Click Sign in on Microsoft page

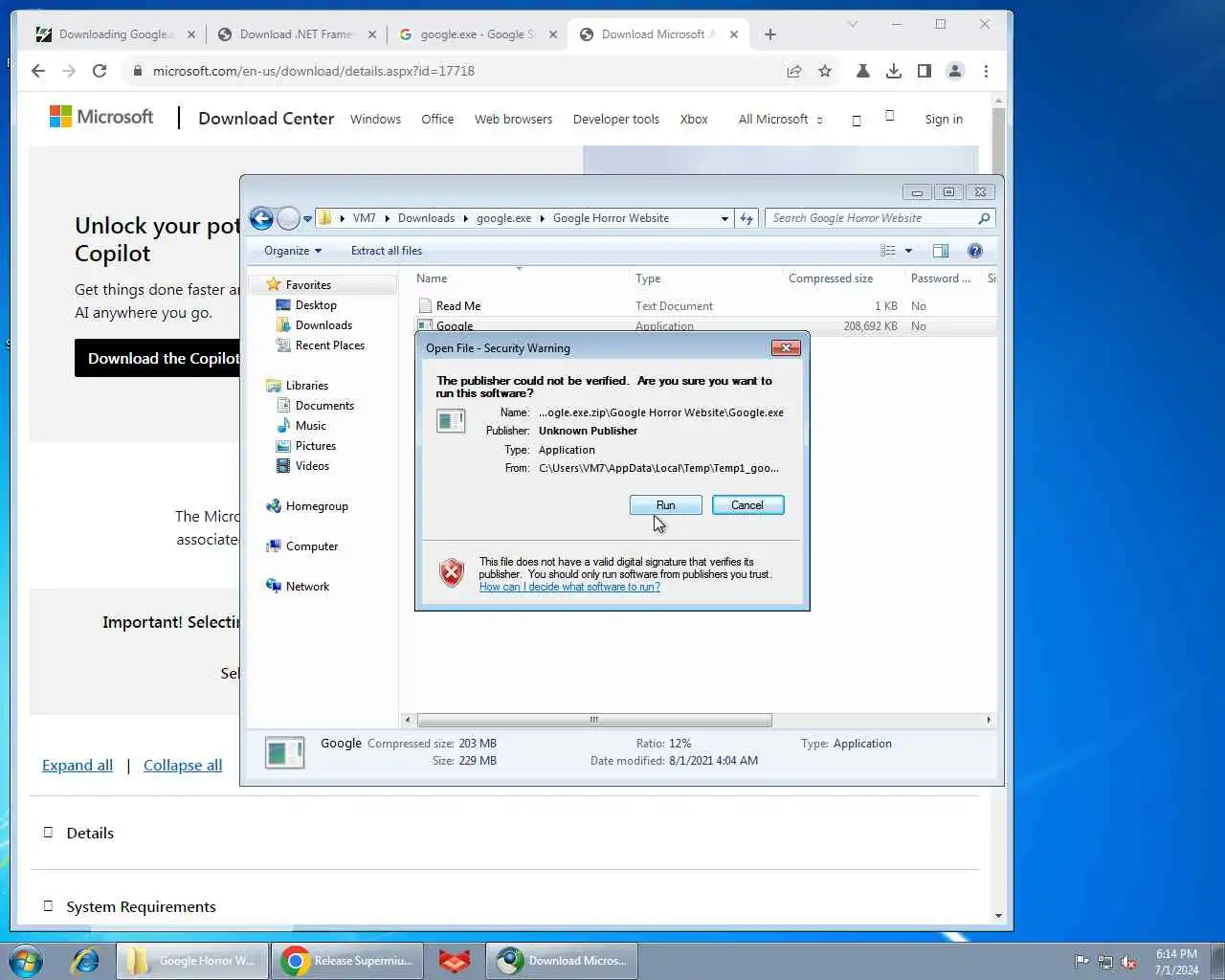point(944,119)
